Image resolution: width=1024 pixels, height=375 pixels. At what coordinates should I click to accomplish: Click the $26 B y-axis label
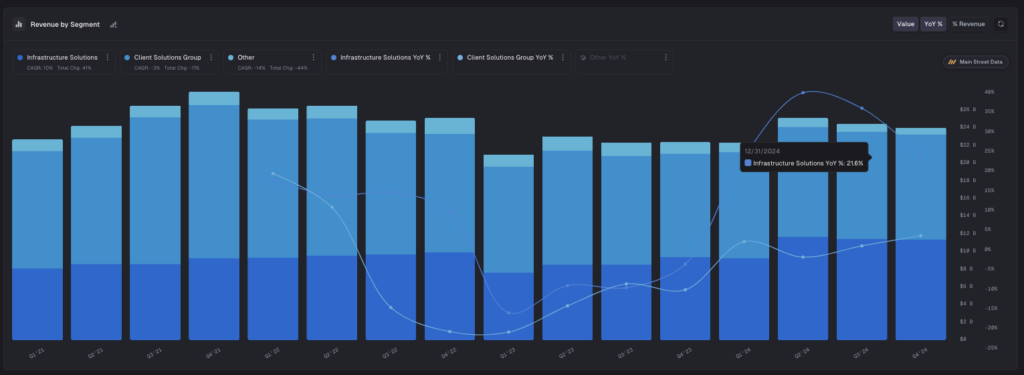pos(968,109)
